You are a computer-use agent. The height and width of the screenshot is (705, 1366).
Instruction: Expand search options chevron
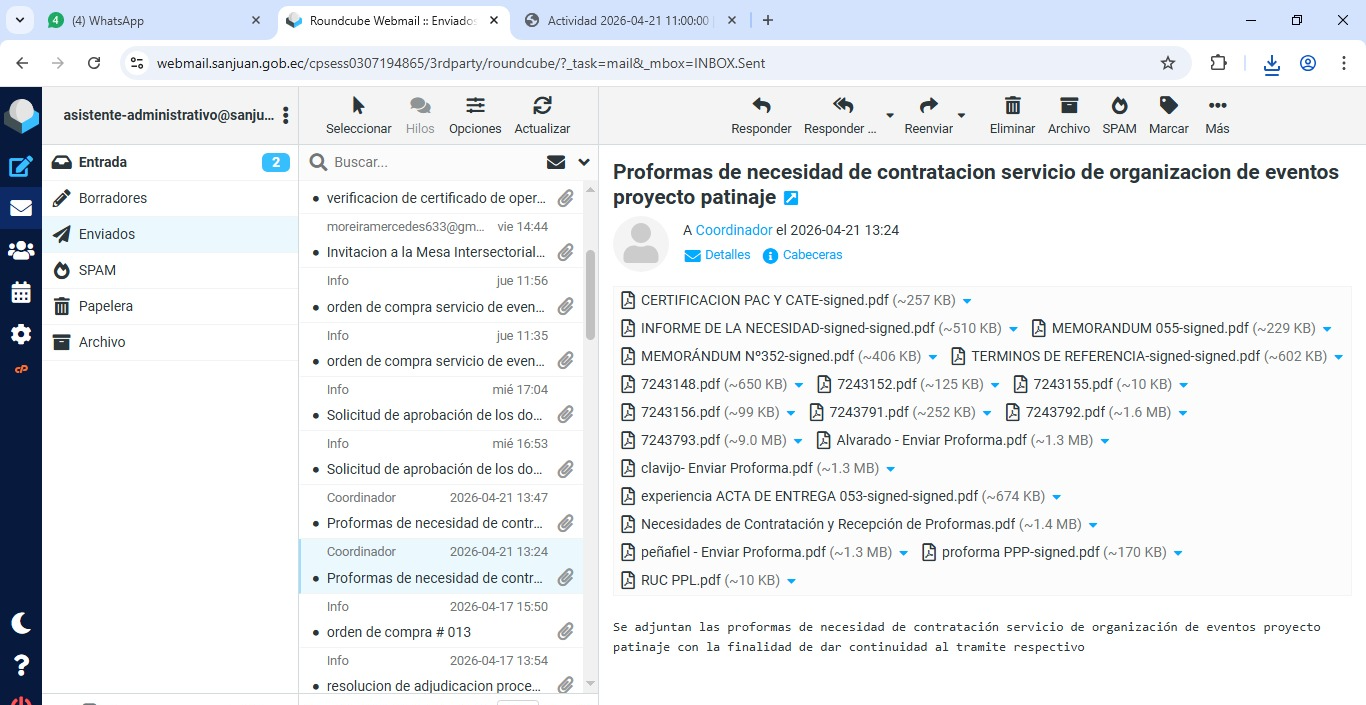584,162
